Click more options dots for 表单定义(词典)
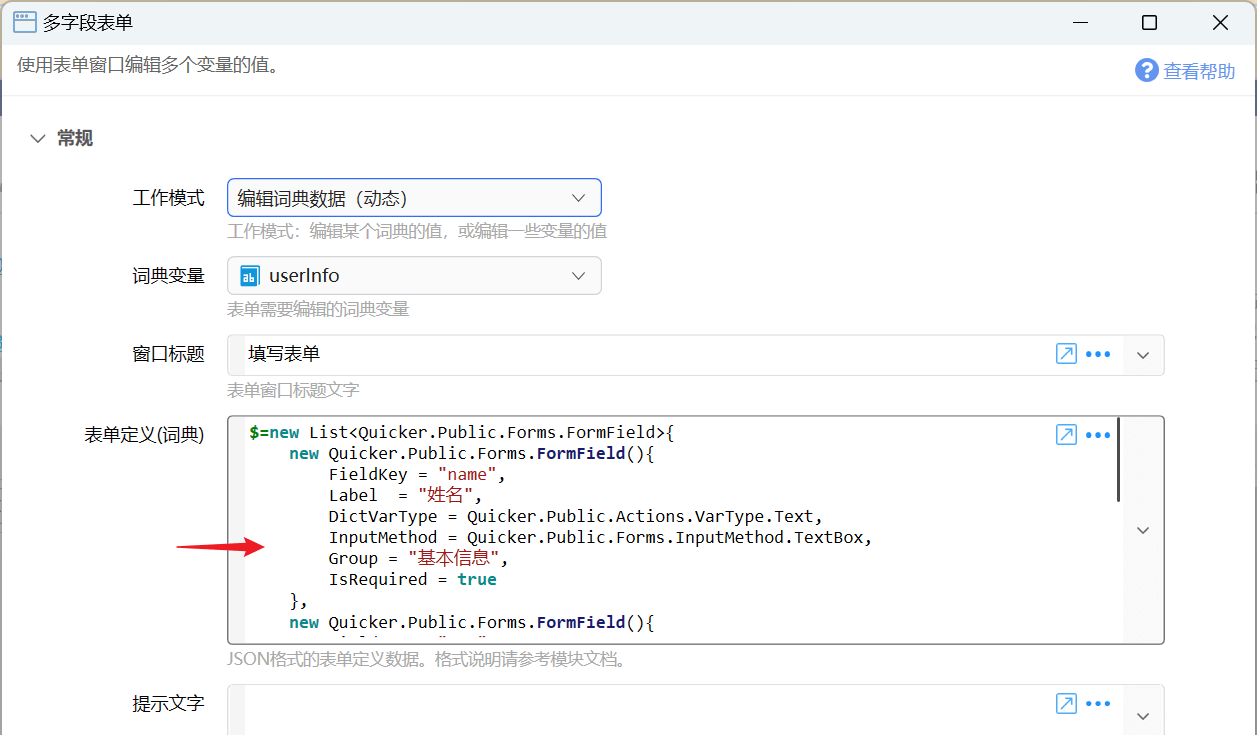This screenshot has height=735, width=1257. [1098, 434]
